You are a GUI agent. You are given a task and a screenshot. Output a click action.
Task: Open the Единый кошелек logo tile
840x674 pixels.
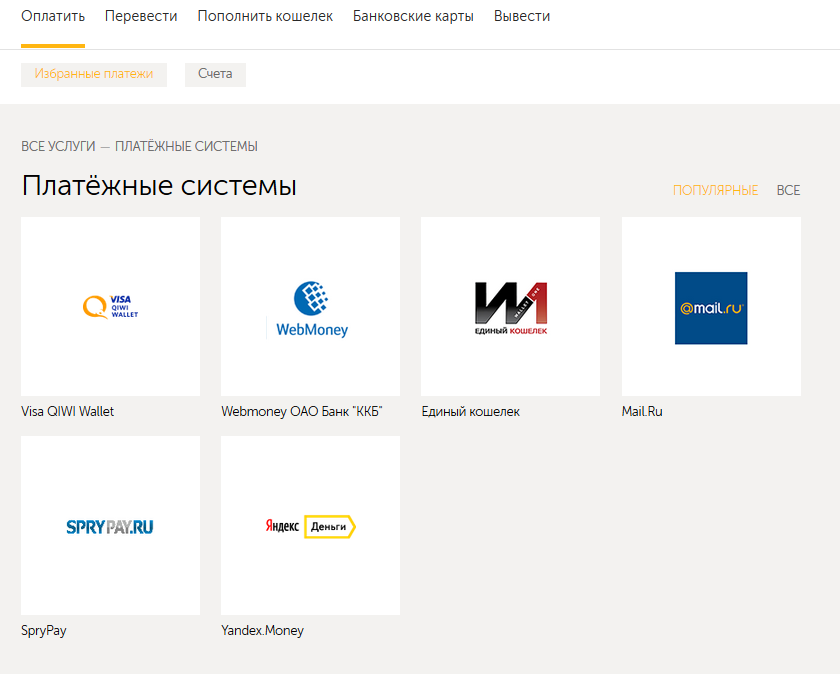coord(511,306)
